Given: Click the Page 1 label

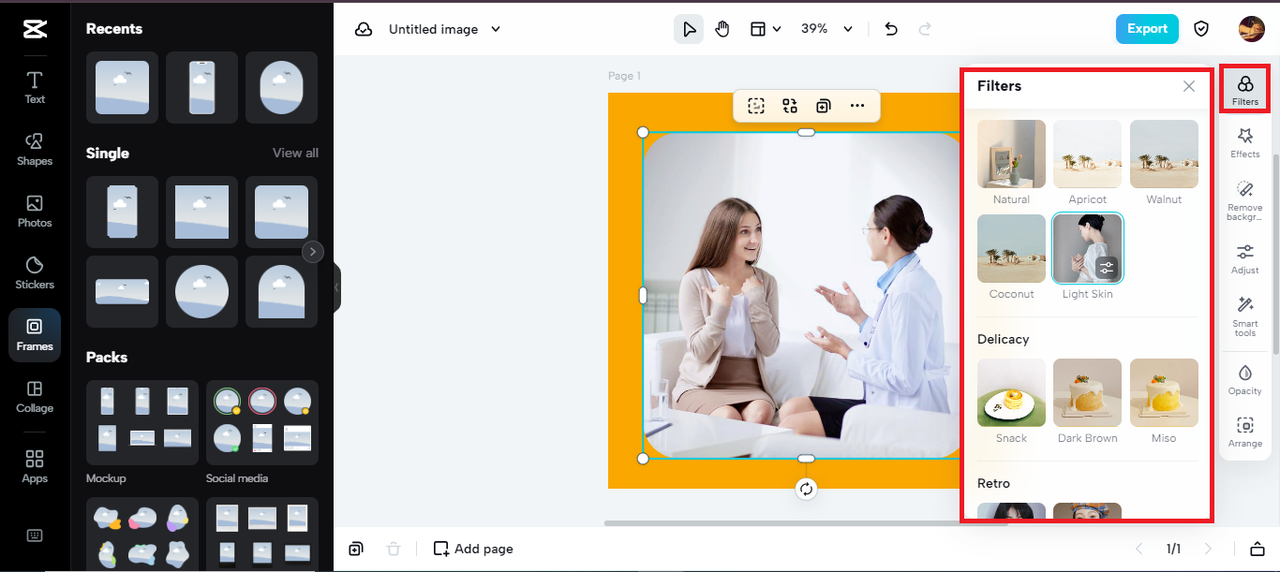Looking at the screenshot, I should click(624, 76).
